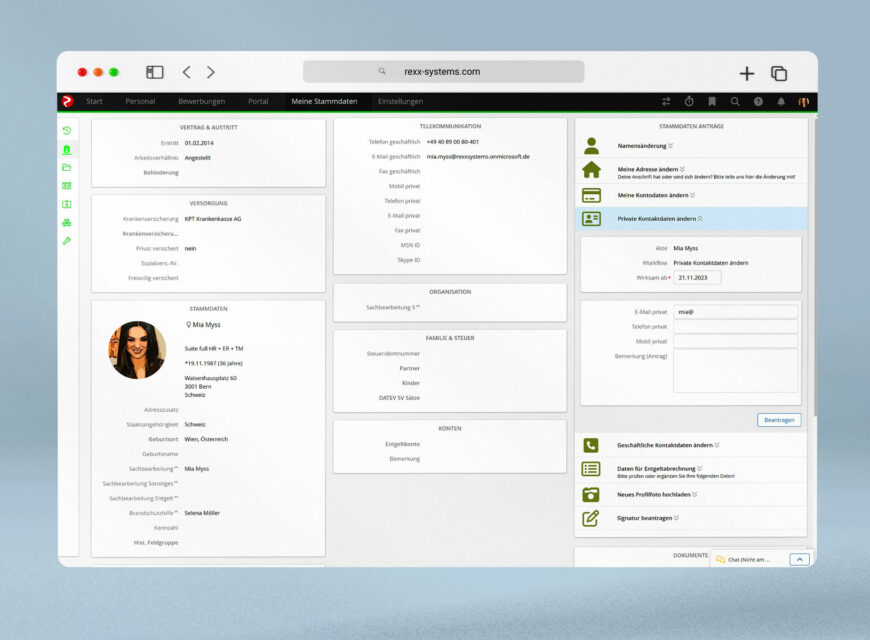Expand Neues Profilfoto hochladen section
The height and width of the screenshot is (640, 870).
[x=657, y=494]
